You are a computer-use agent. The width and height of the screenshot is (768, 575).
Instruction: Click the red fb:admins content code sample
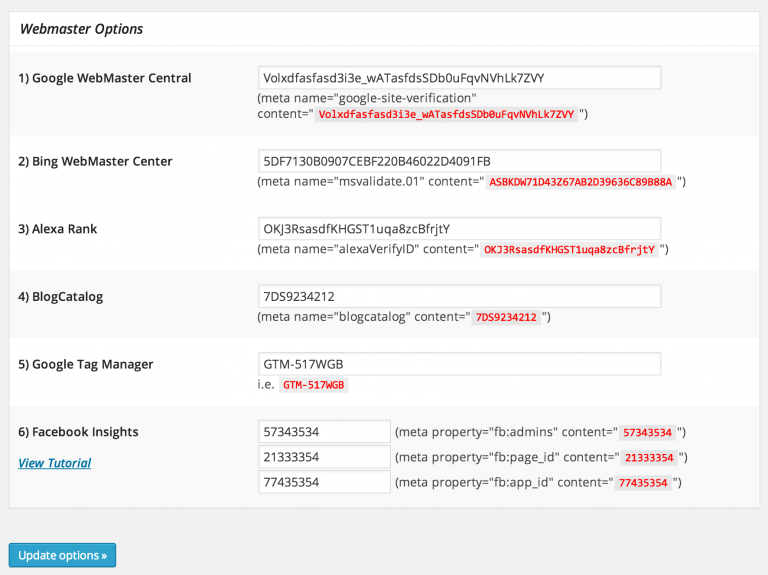click(x=648, y=433)
